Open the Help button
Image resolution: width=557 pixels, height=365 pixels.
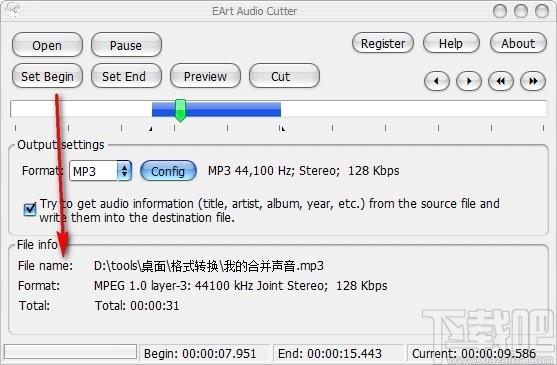click(x=451, y=43)
